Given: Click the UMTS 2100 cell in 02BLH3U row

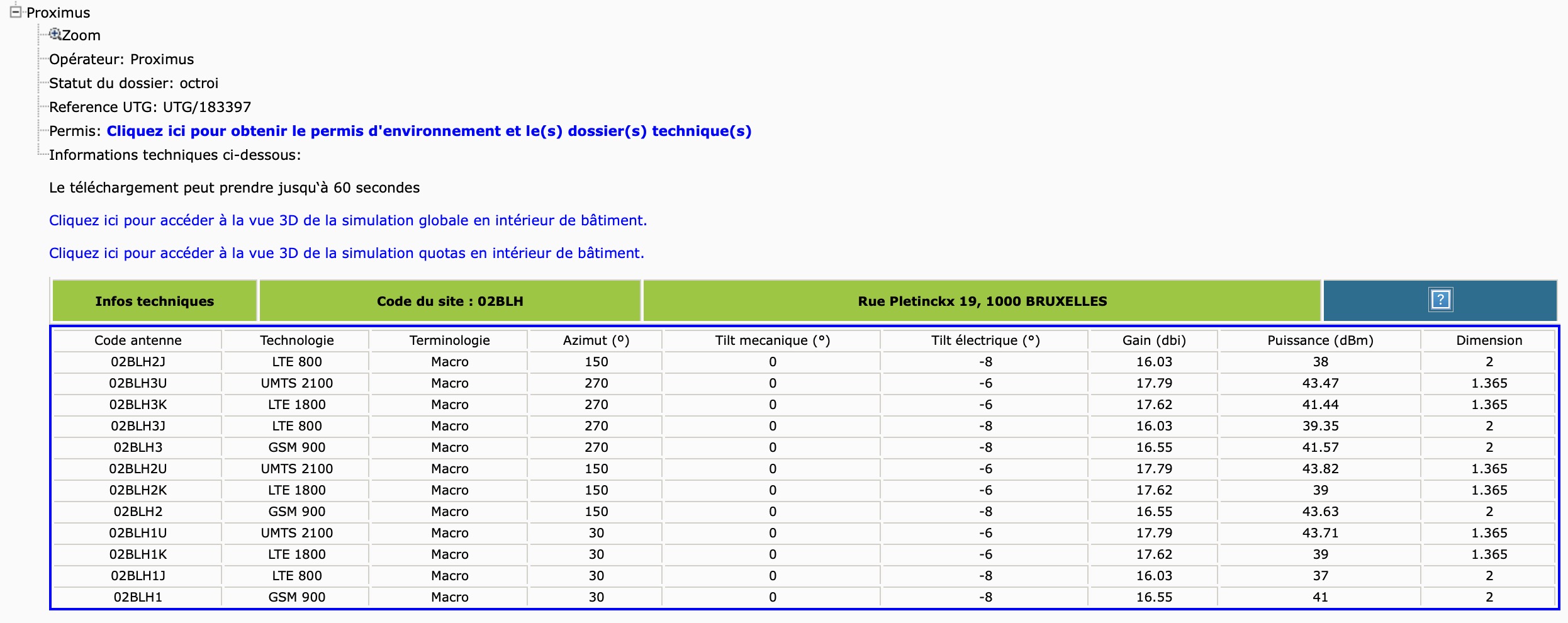Looking at the screenshot, I should pos(297,383).
